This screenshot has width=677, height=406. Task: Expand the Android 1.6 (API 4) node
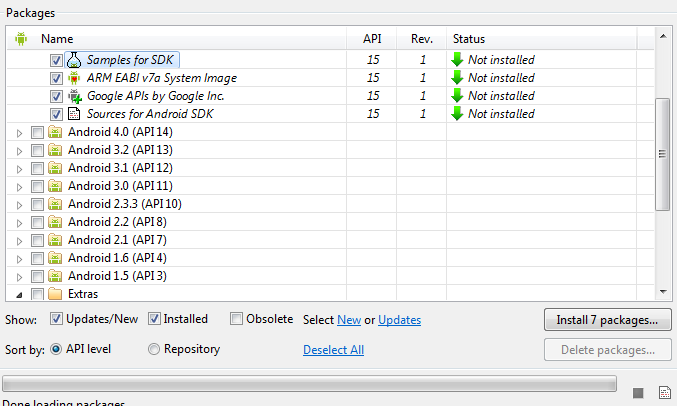tap(19, 259)
